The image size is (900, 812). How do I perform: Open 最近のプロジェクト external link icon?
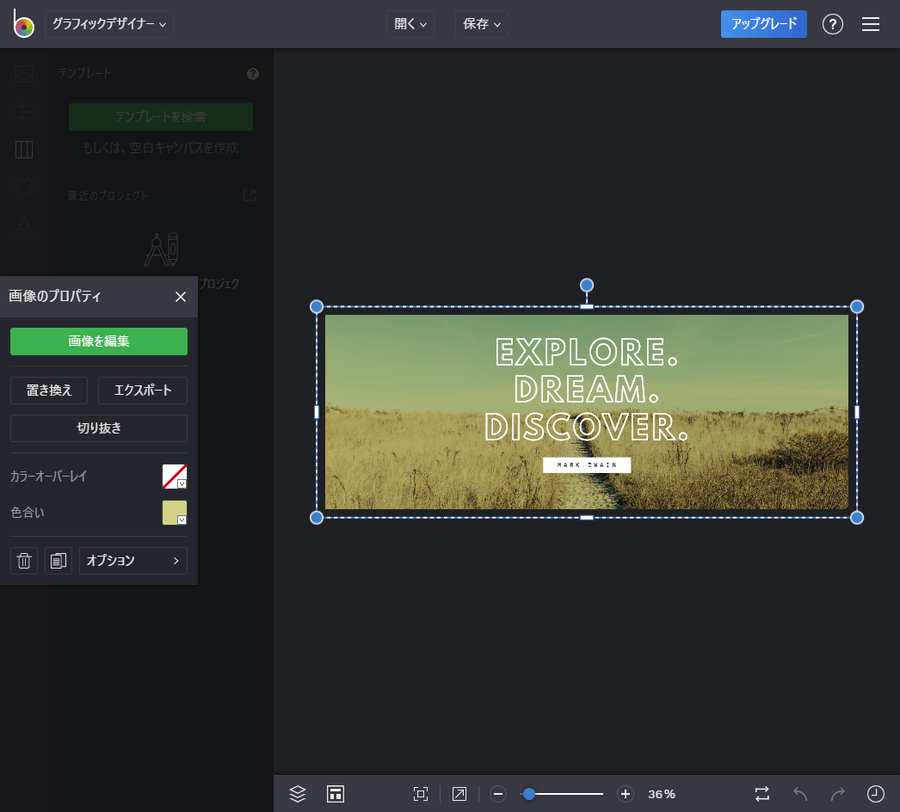pyautogui.click(x=250, y=195)
